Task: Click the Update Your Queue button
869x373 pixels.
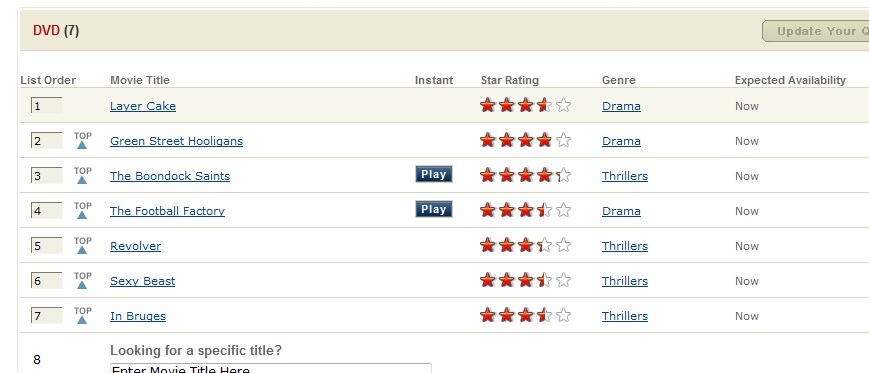Action: pyautogui.click(x=816, y=31)
